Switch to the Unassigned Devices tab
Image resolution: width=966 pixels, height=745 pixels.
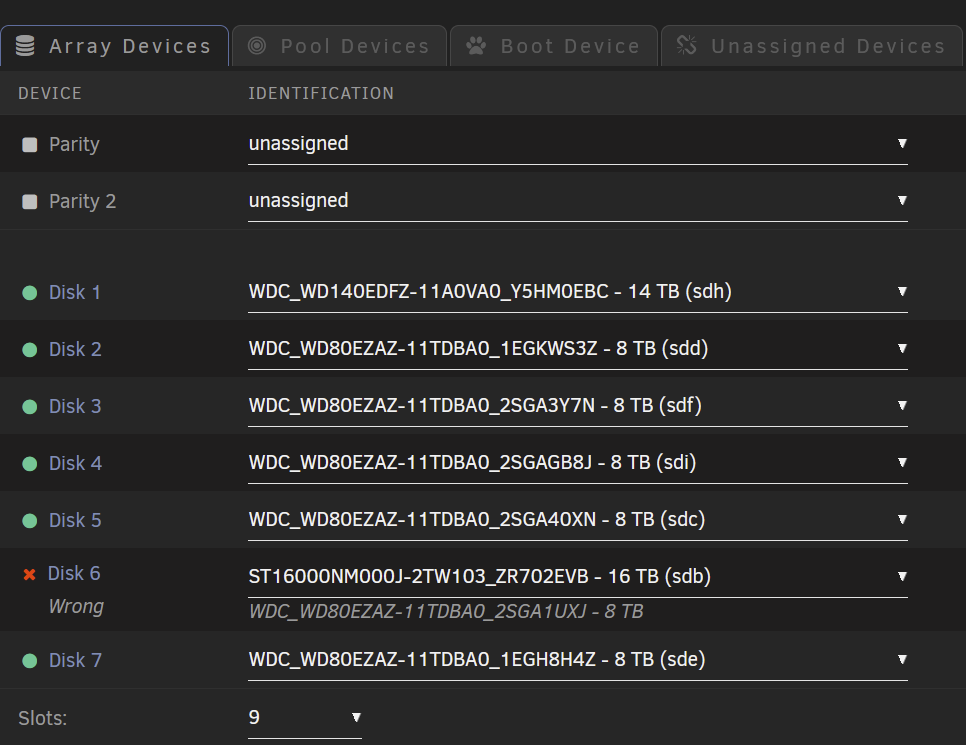coord(811,46)
